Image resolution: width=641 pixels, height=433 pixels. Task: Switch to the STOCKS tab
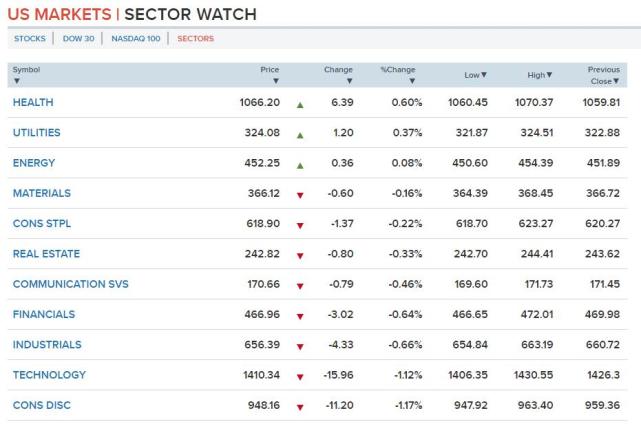(30, 39)
